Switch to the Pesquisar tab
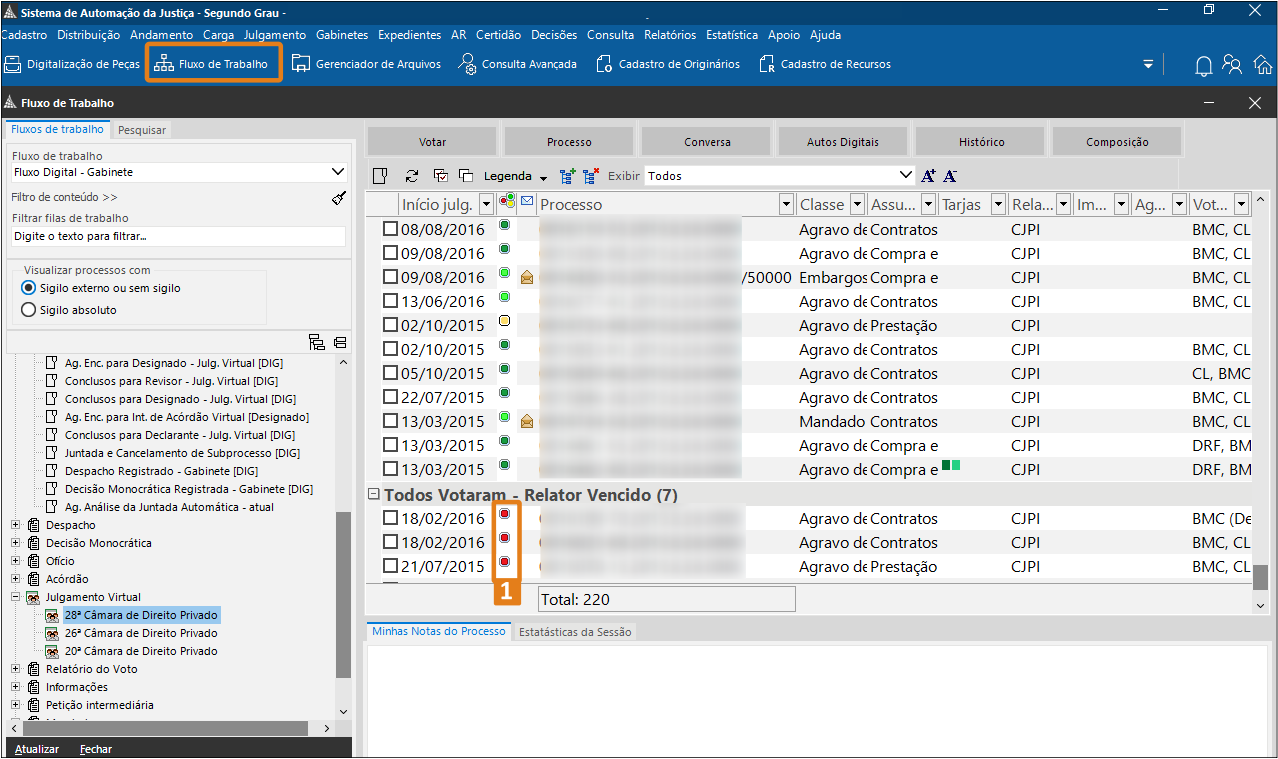Image resolution: width=1278 pixels, height=759 pixels. (142, 130)
